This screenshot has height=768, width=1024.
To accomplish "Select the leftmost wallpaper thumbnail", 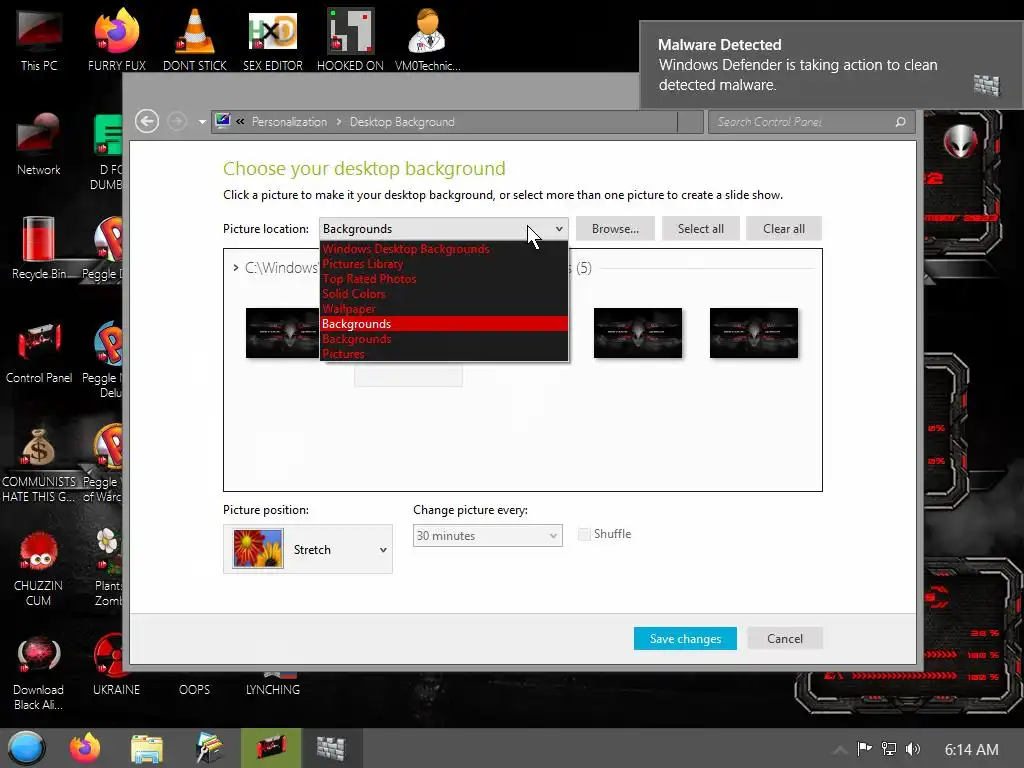I will click(x=283, y=333).
